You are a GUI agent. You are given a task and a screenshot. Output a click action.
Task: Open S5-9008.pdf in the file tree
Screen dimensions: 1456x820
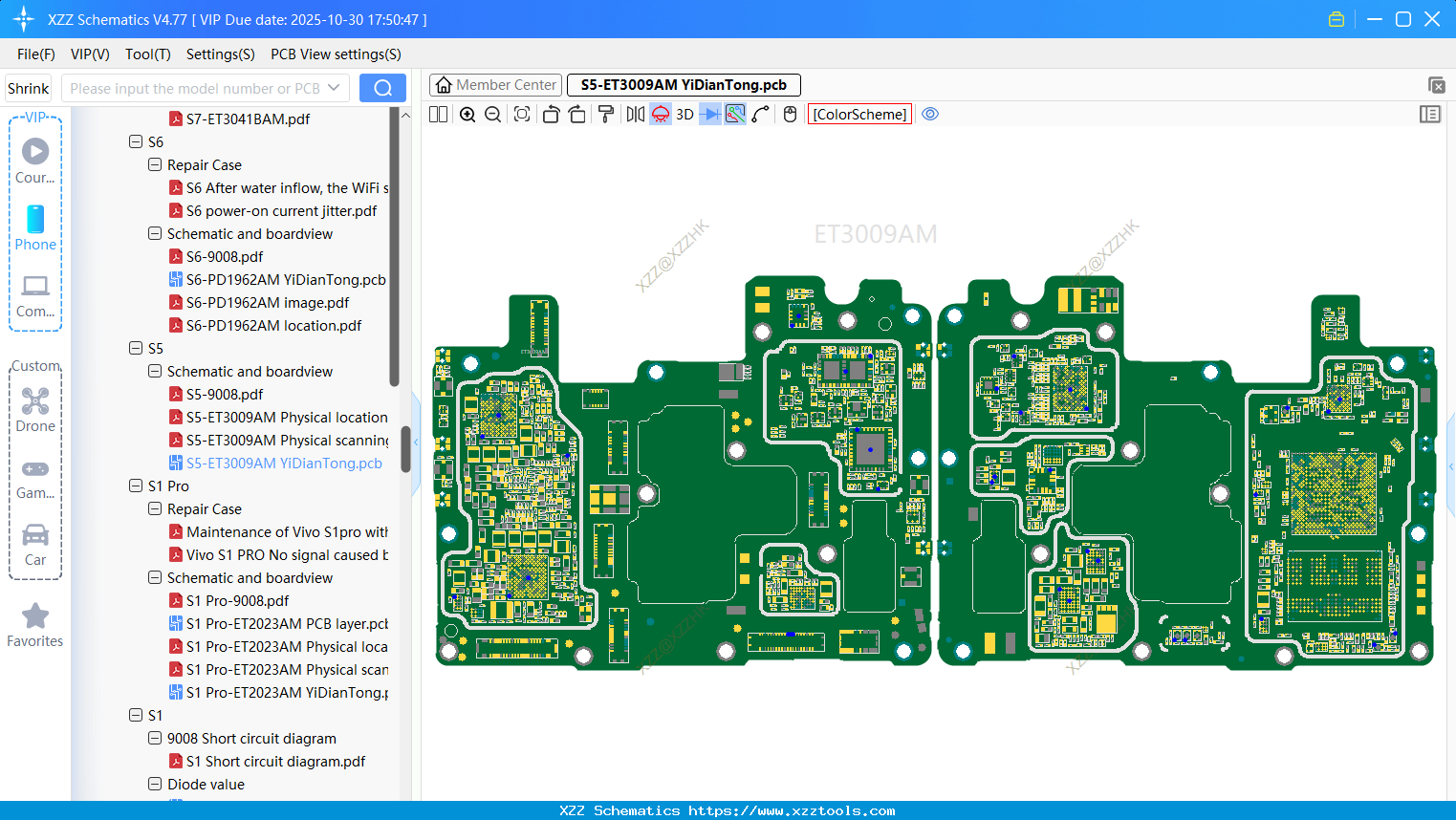point(225,394)
